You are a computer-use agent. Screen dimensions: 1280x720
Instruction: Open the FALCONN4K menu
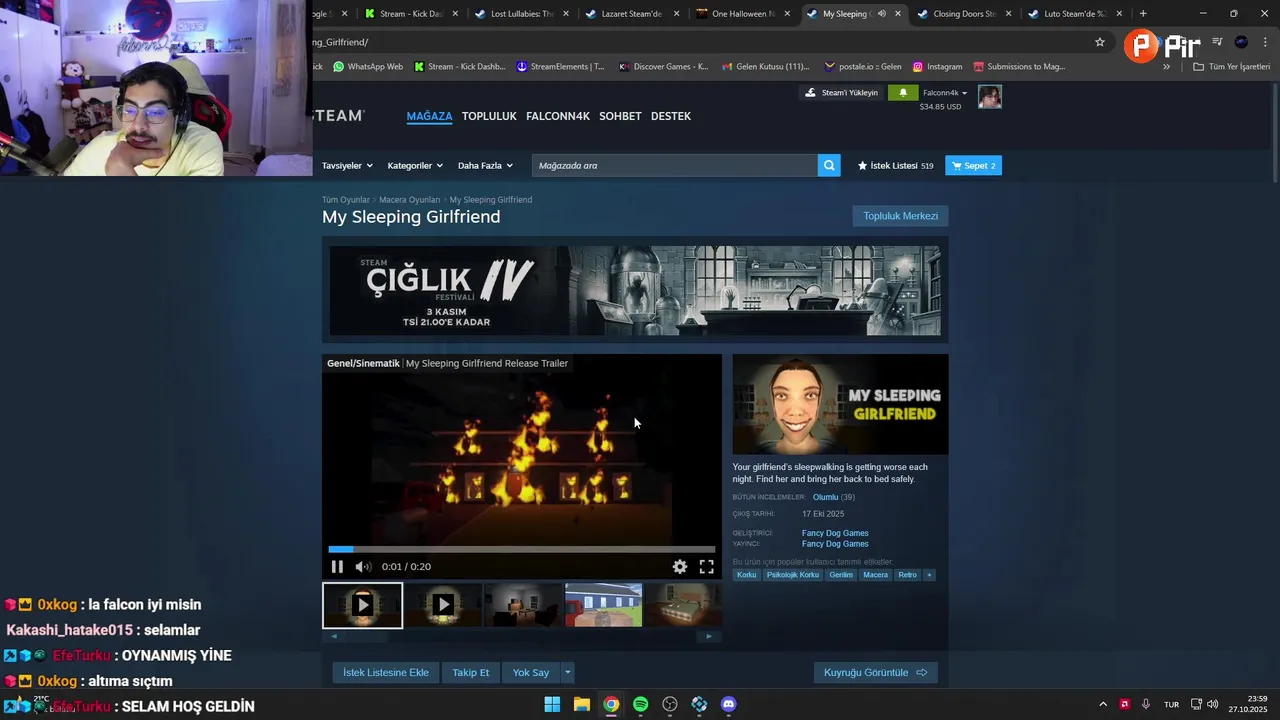[x=558, y=116]
